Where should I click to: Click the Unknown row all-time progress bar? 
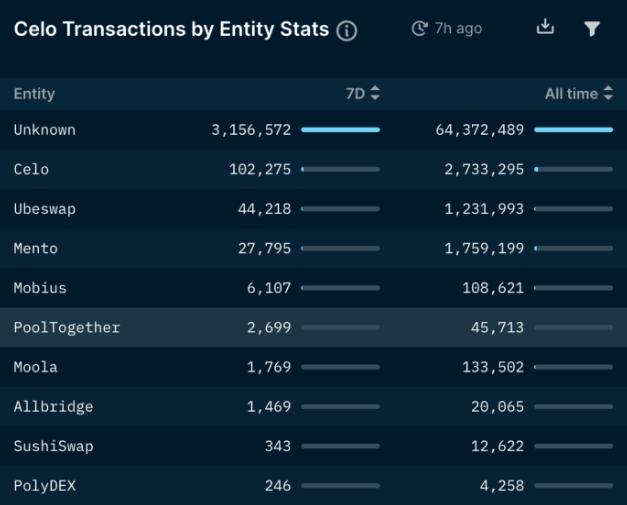click(573, 130)
